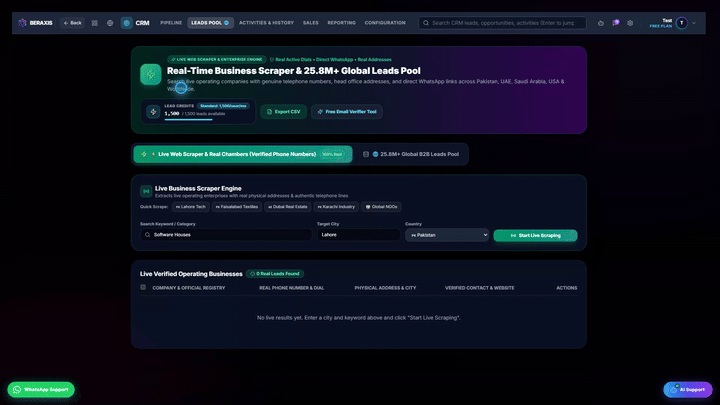Viewport: 720px width, 405px height.
Task: Select the Leads Pool tab
Action: click(210, 23)
